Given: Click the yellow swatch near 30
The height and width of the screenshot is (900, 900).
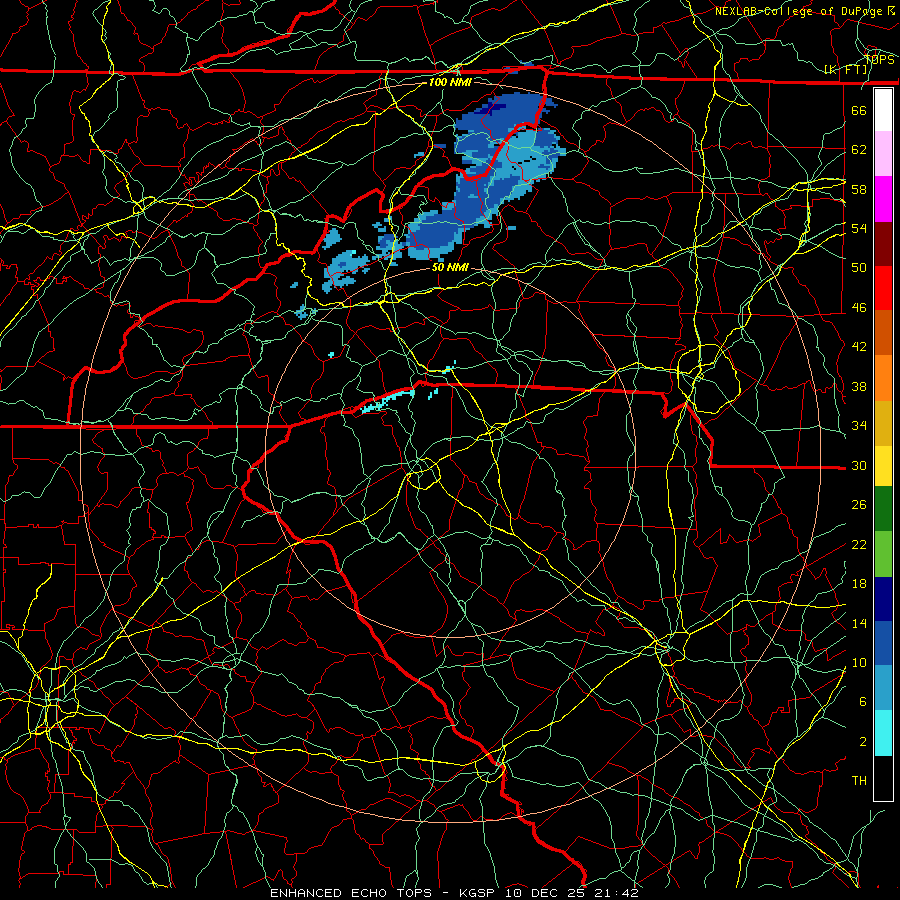Looking at the screenshot, I should pos(883,466).
